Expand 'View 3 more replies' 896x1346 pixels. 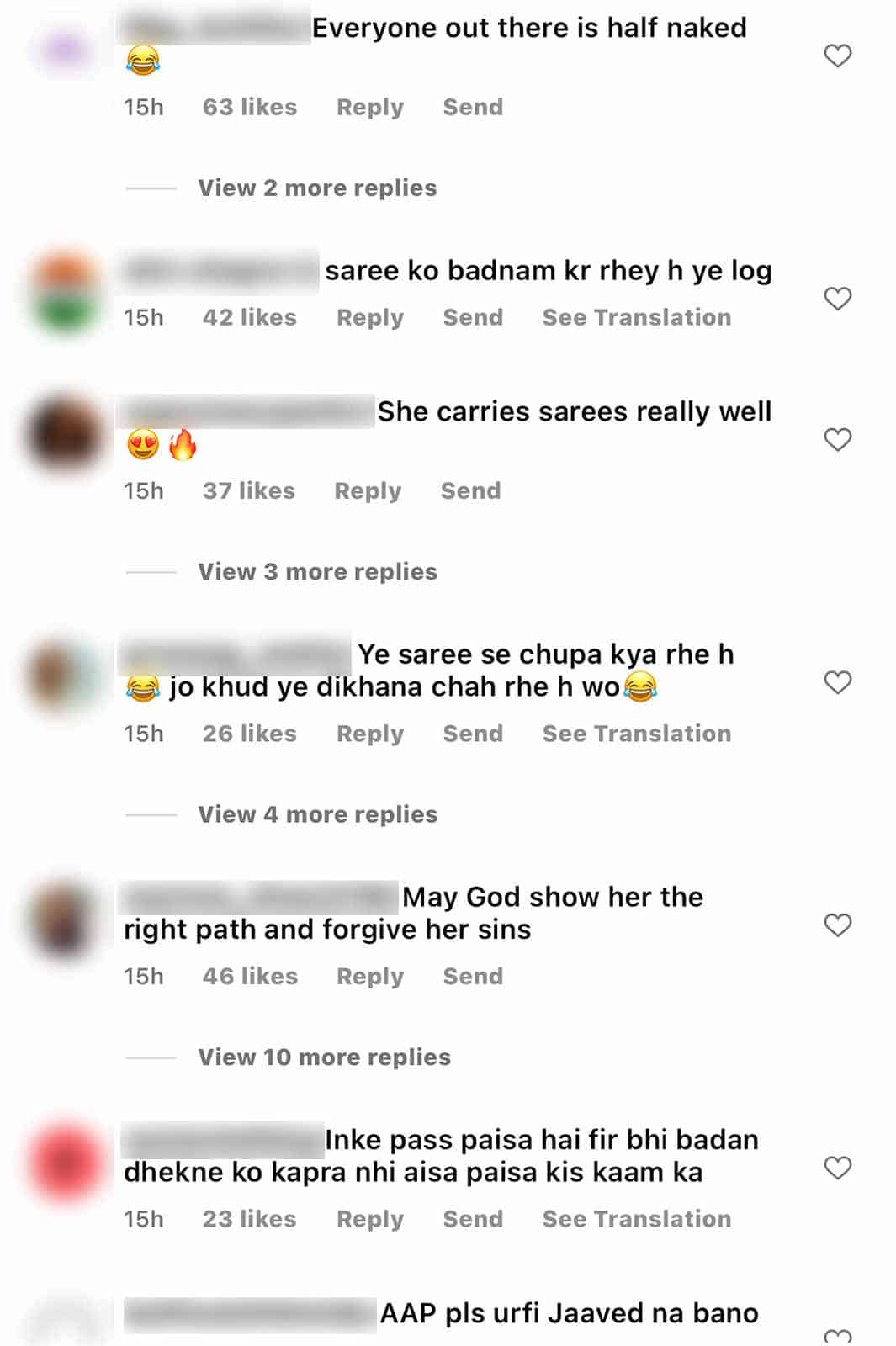coord(317,571)
